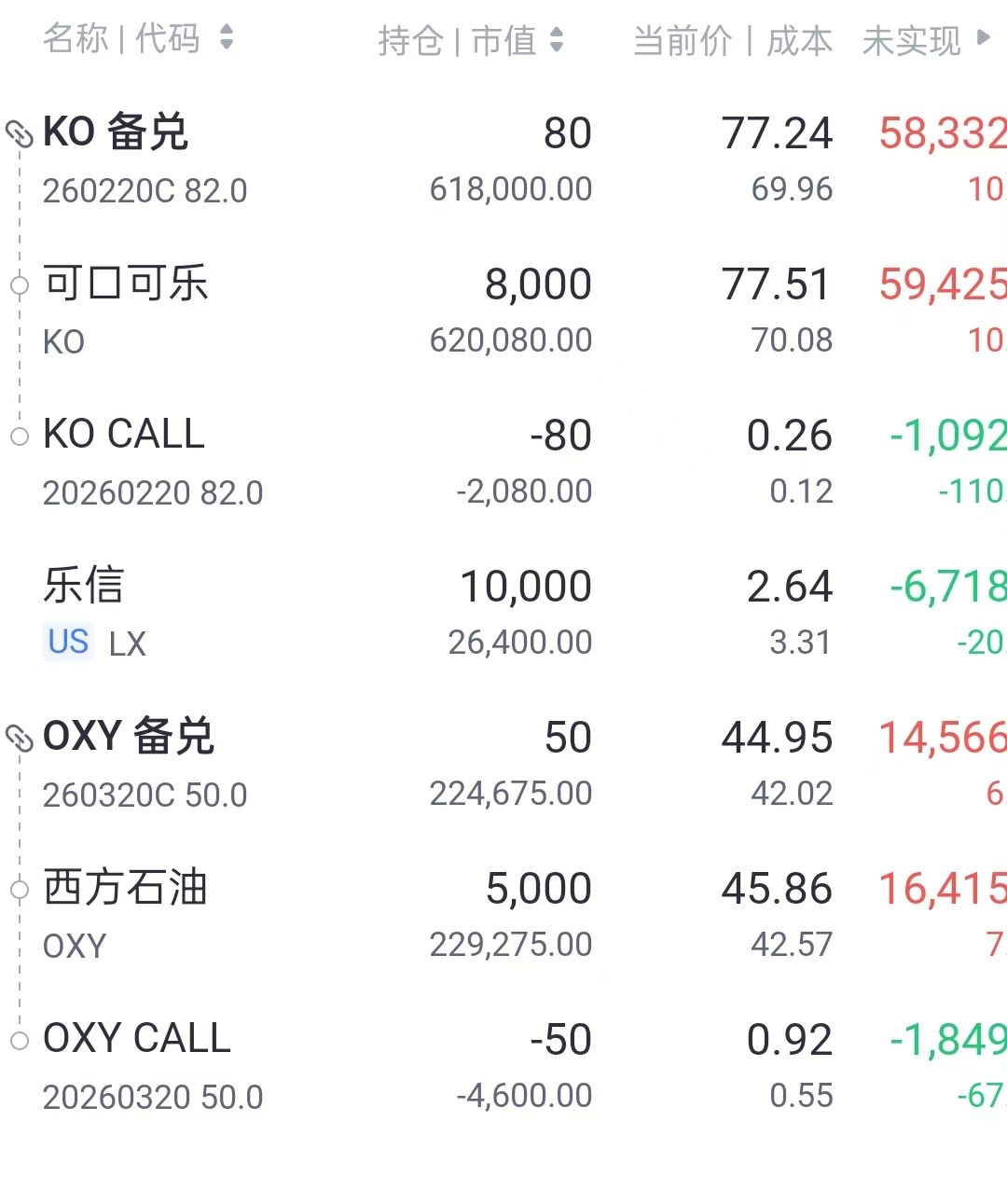The height and width of the screenshot is (1204, 1007).
Task: Open the 可口可乐 KO stock position
Action: (x=126, y=284)
